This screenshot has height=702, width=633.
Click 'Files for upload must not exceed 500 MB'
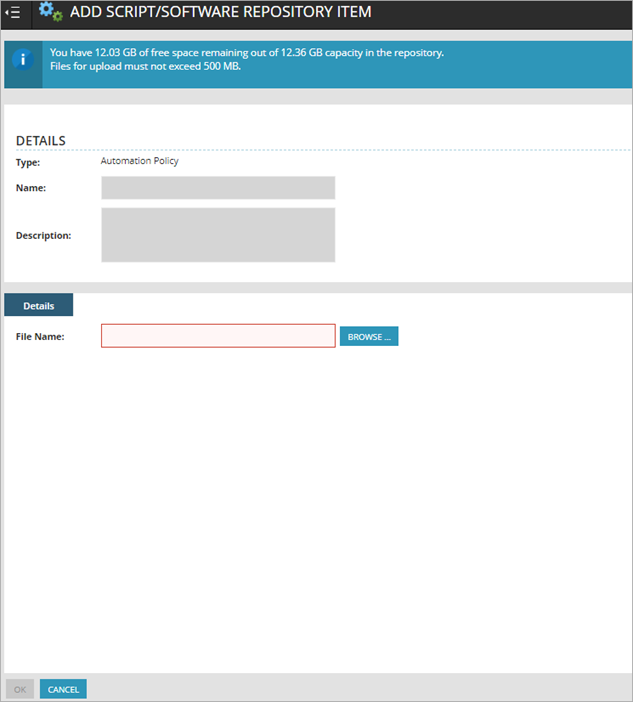tap(145, 66)
